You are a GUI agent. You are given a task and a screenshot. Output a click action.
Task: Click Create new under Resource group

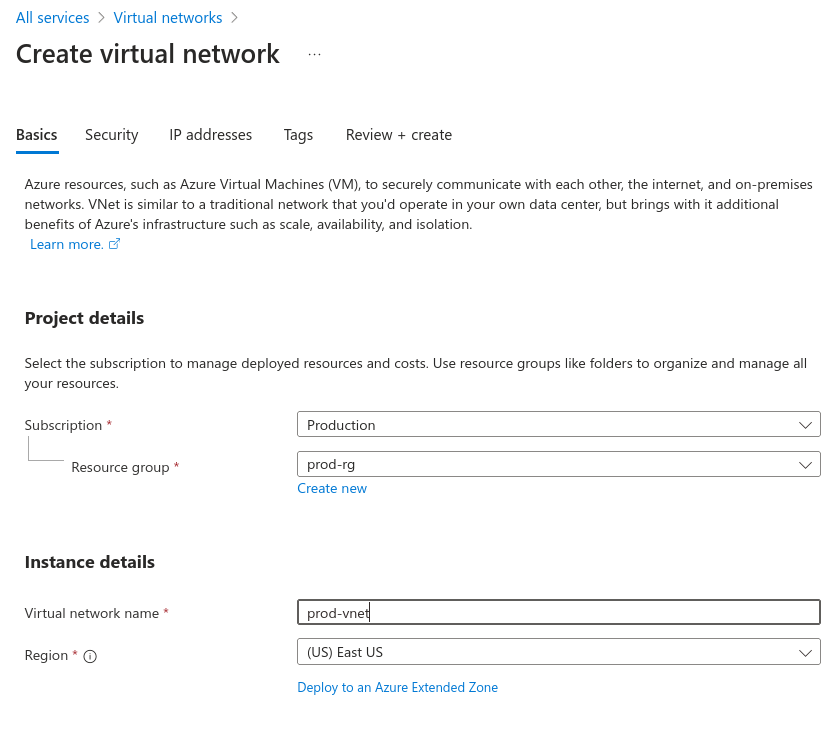(332, 489)
